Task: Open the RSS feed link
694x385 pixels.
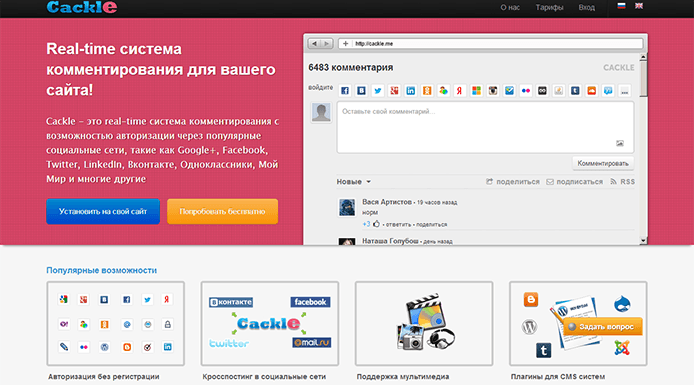Action: pyautogui.click(x=623, y=182)
